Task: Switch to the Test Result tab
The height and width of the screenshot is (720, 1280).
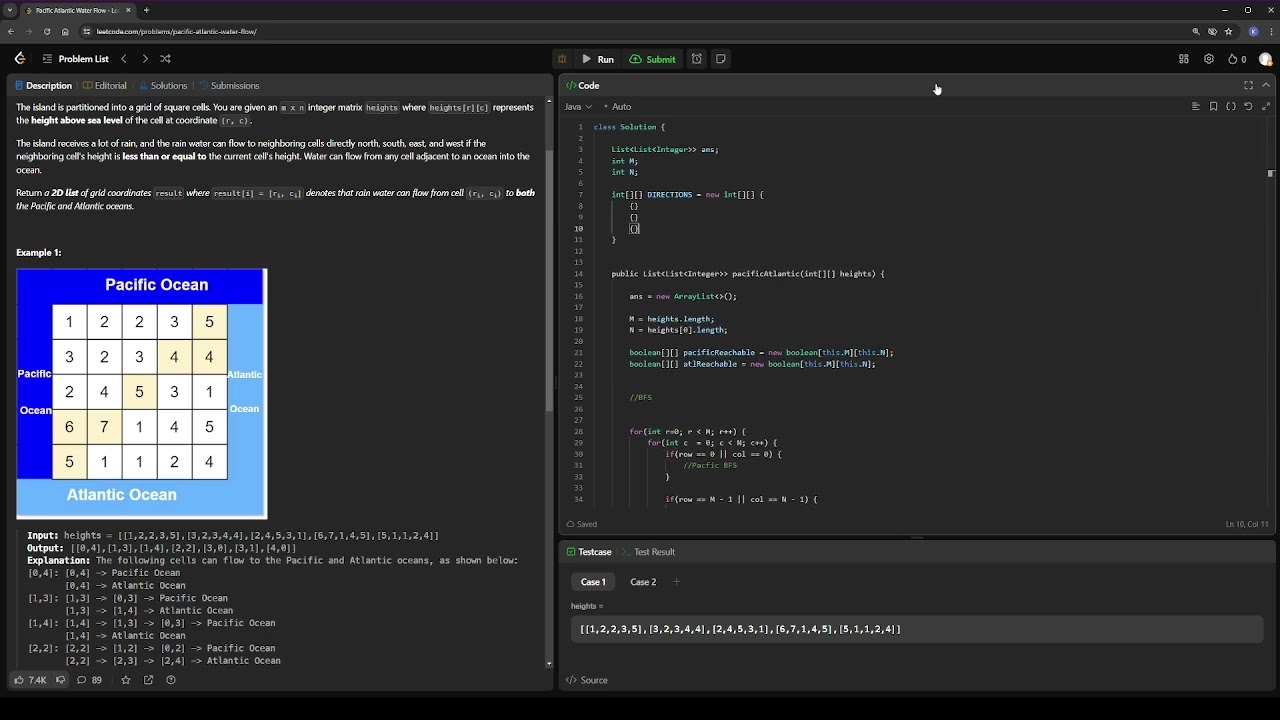Action: click(648, 552)
